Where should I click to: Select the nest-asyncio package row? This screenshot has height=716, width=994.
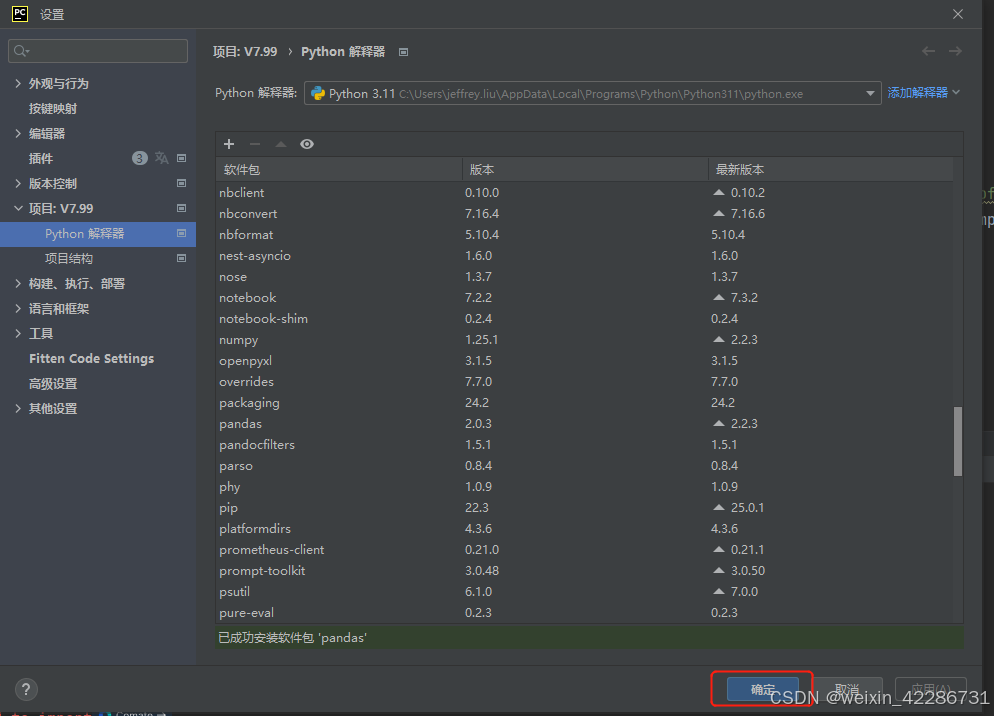pyautogui.click(x=584, y=256)
